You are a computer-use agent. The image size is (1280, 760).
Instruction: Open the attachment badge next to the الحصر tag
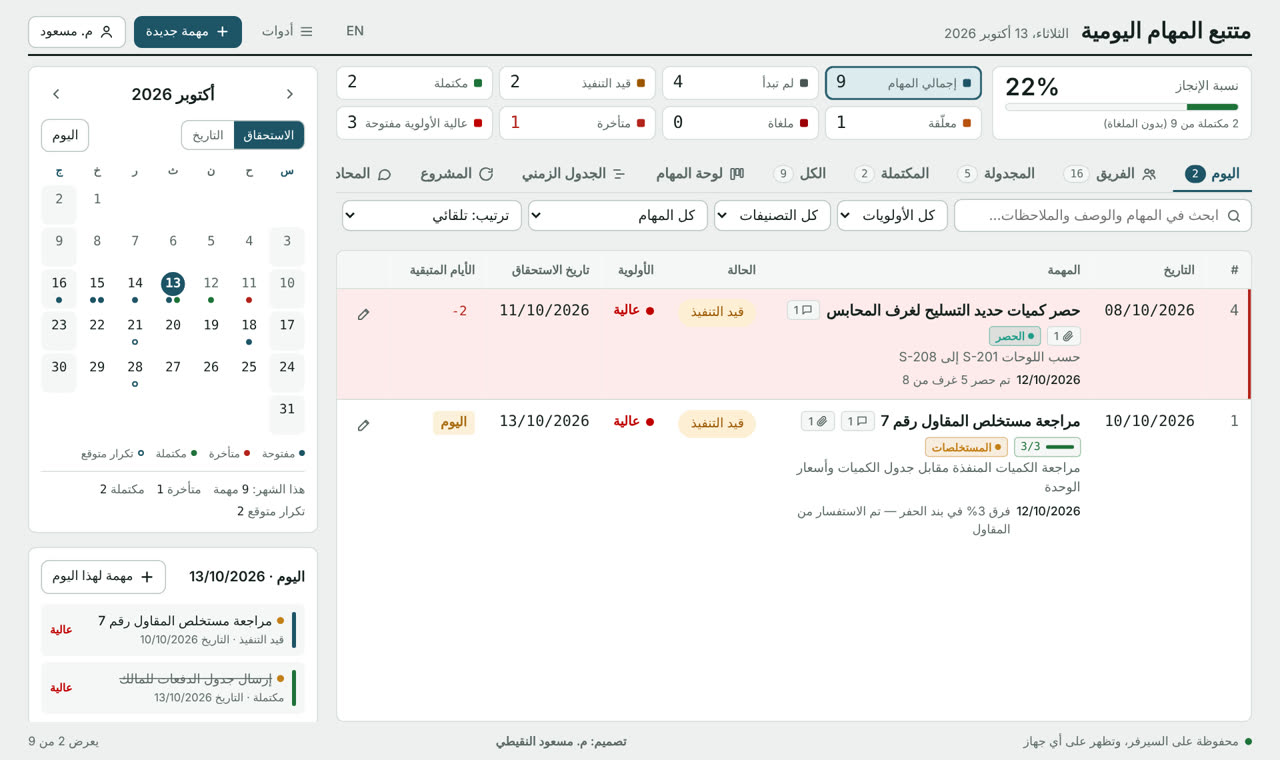(1064, 337)
